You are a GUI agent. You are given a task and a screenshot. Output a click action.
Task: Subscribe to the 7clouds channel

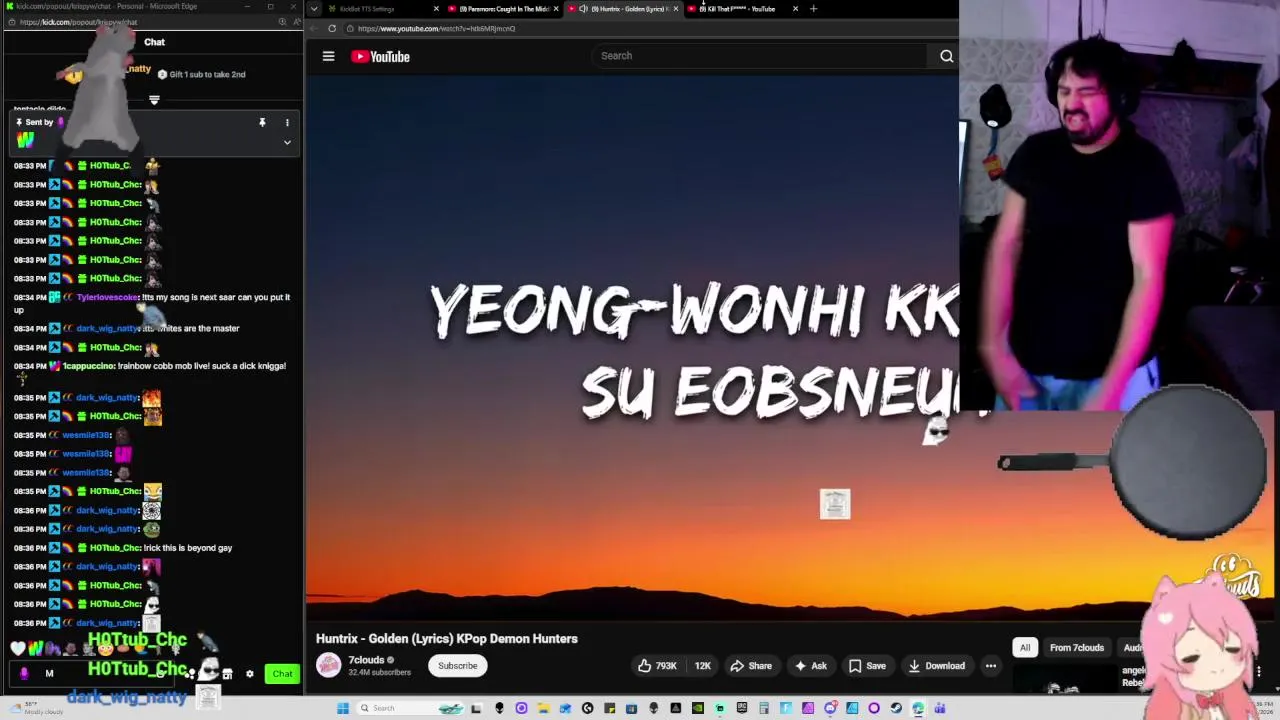[458, 666]
